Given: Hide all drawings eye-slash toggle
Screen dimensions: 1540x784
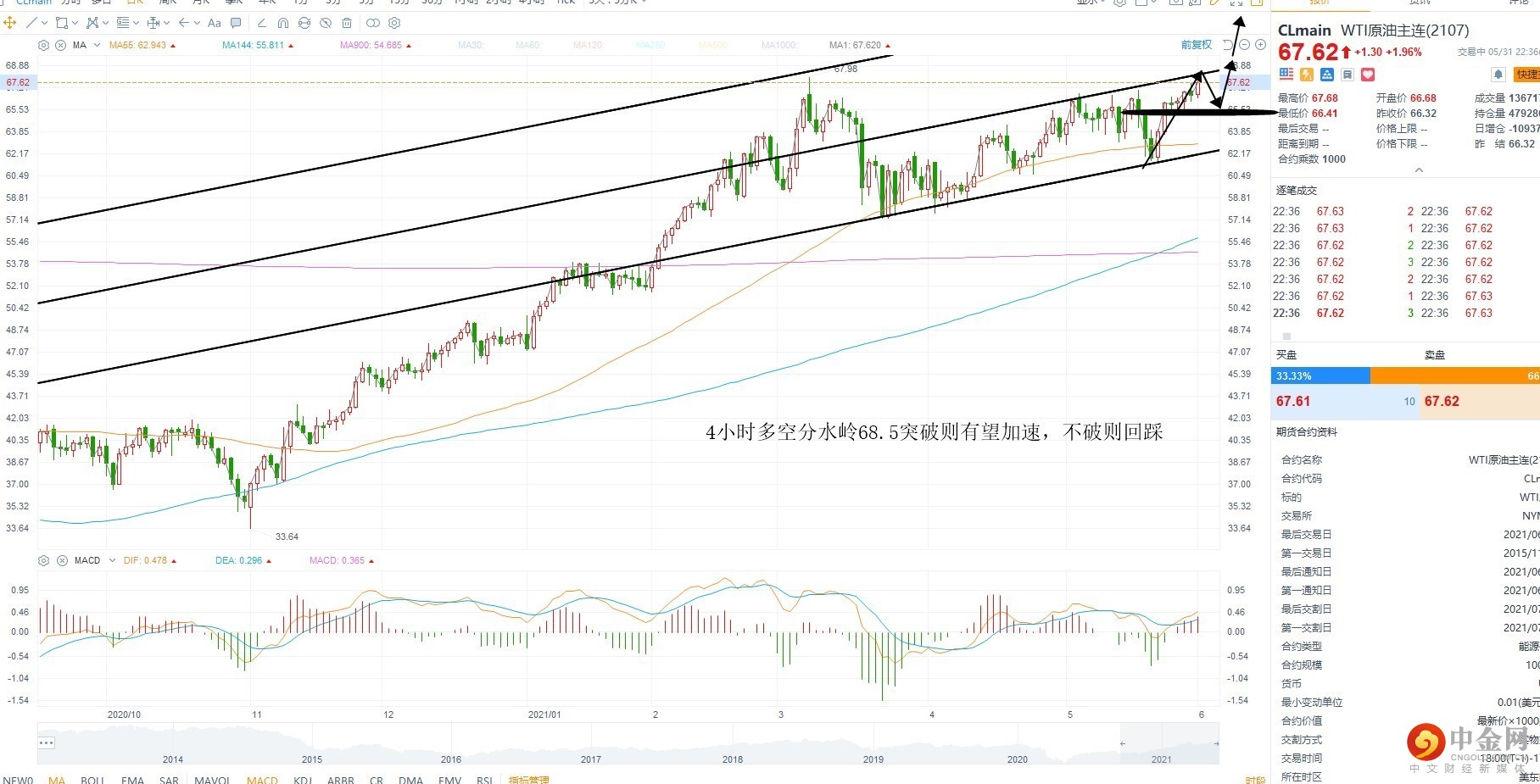Looking at the screenshot, I should point(326,23).
